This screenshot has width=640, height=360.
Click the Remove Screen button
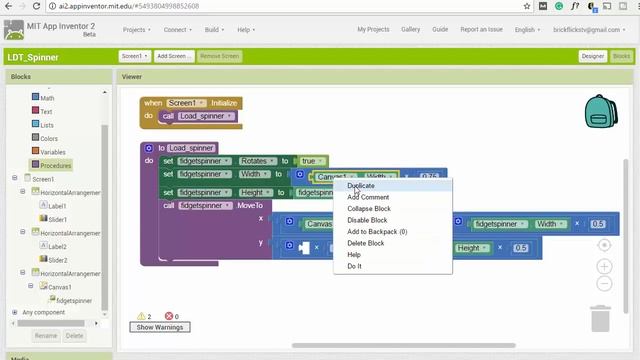tap(220, 56)
